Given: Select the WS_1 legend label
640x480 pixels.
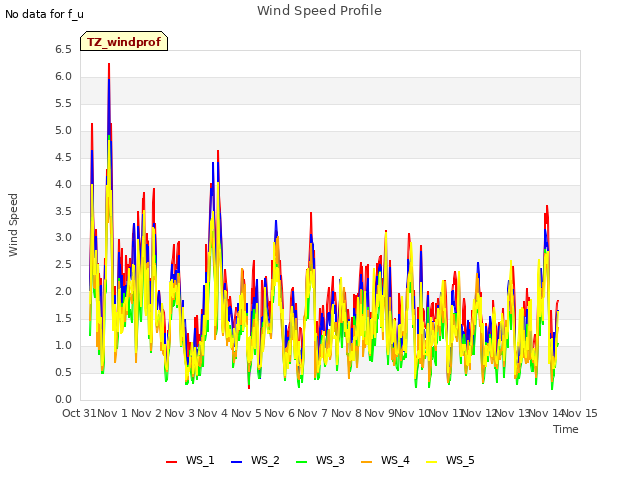Looking at the screenshot, I should coord(200,460).
